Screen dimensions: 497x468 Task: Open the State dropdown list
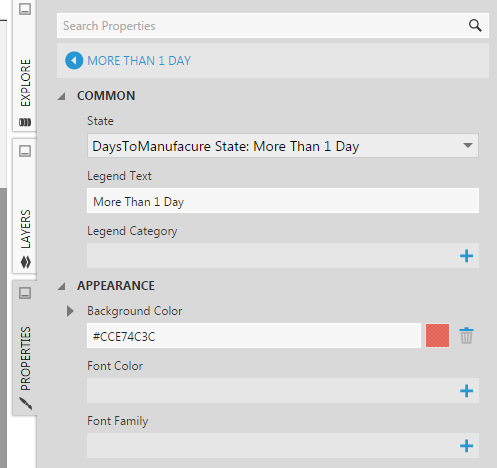point(283,146)
